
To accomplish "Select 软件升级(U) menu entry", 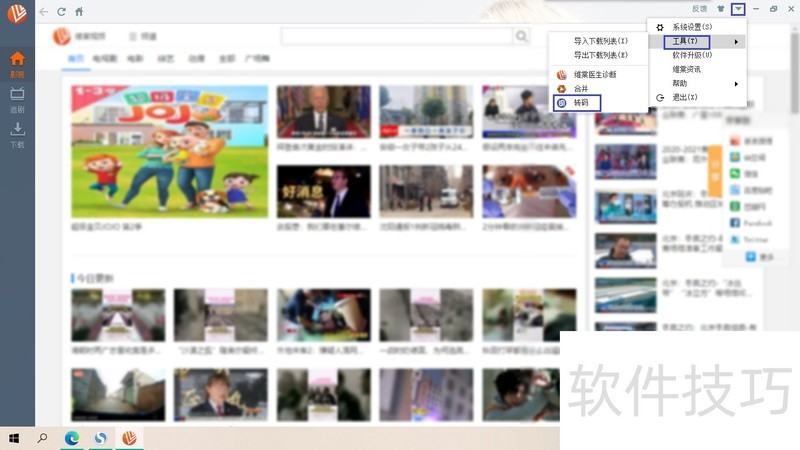I will [692, 55].
